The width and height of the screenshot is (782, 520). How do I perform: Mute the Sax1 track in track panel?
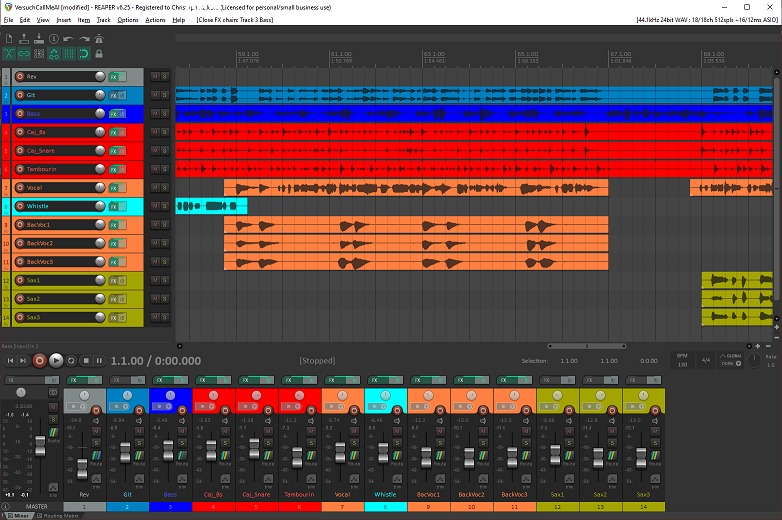coord(155,280)
